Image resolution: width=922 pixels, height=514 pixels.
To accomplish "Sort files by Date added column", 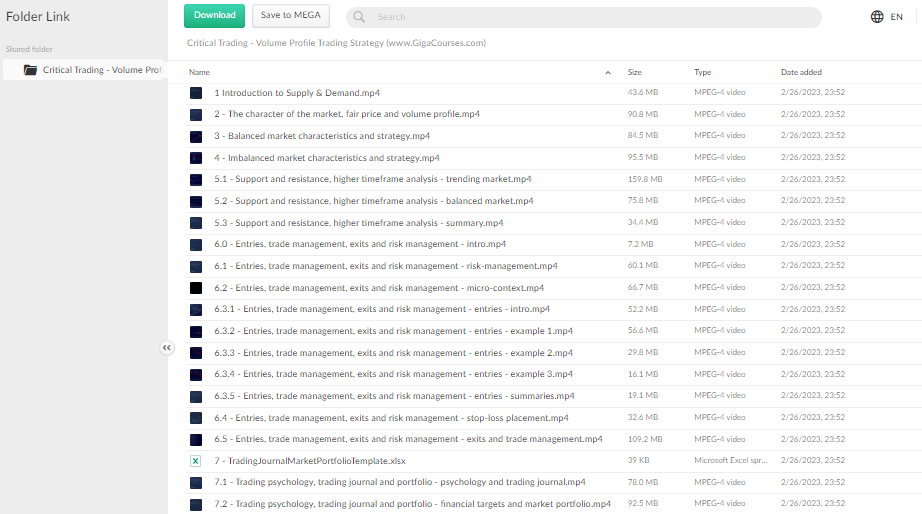I will tap(801, 72).
